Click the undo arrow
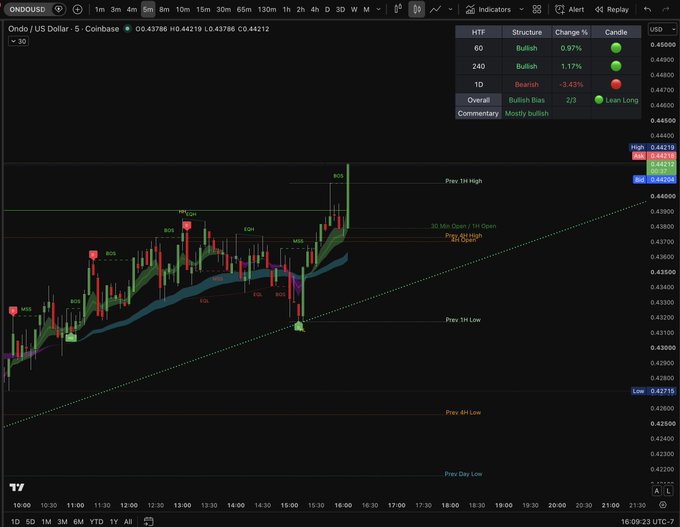This screenshot has width=680, height=527. pos(647,9)
